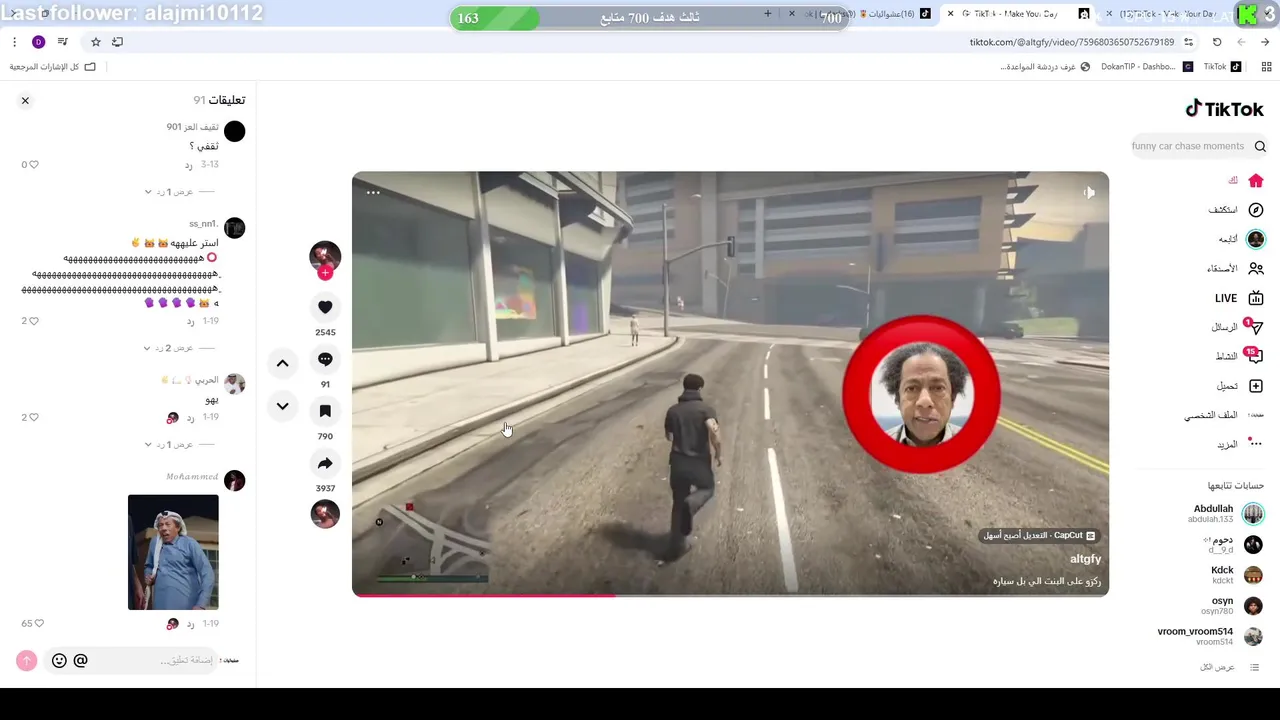
Task: Open LIVE section icon
Action: pyautogui.click(x=1256, y=298)
